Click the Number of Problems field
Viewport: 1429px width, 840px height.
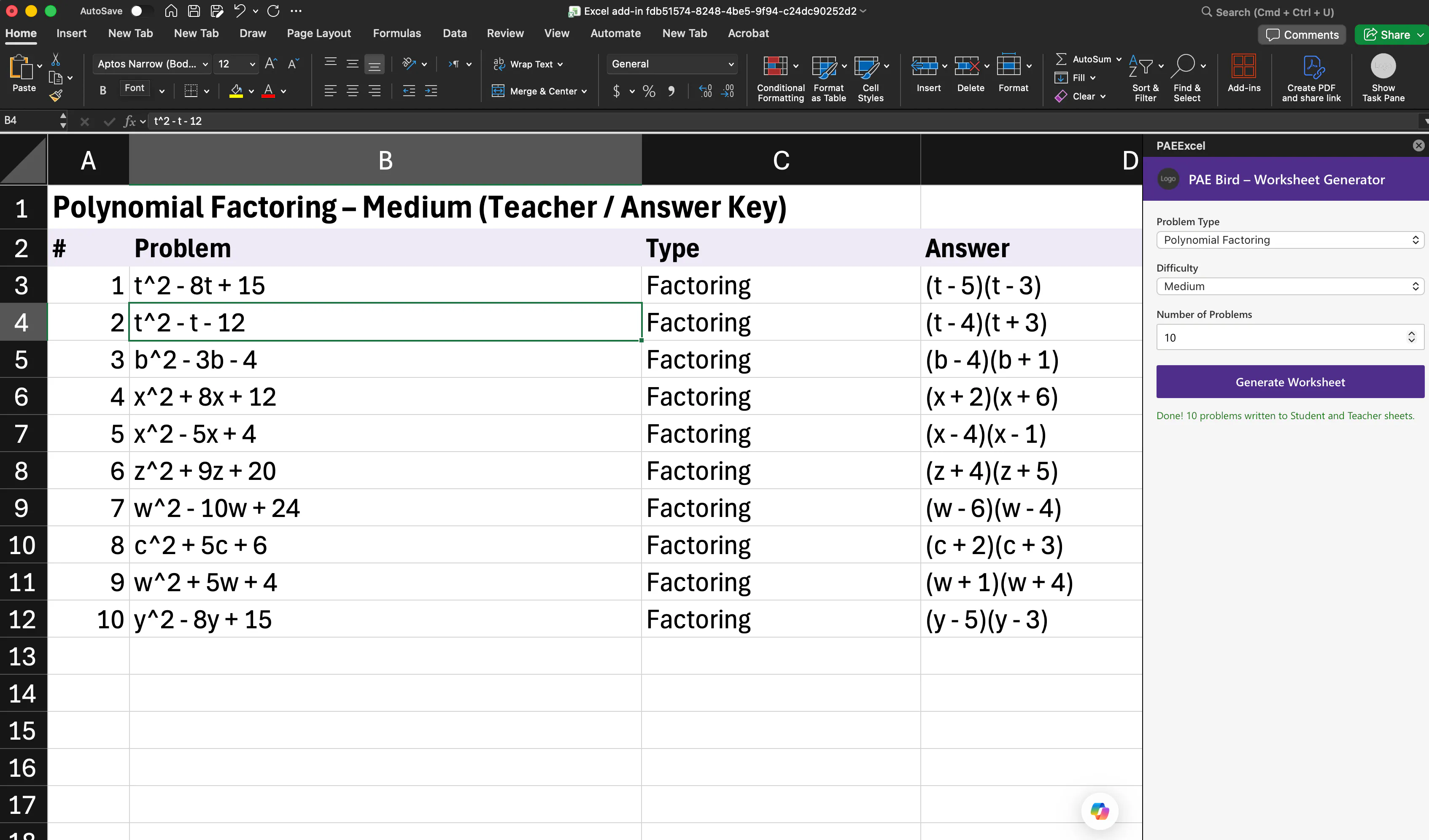1290,337
